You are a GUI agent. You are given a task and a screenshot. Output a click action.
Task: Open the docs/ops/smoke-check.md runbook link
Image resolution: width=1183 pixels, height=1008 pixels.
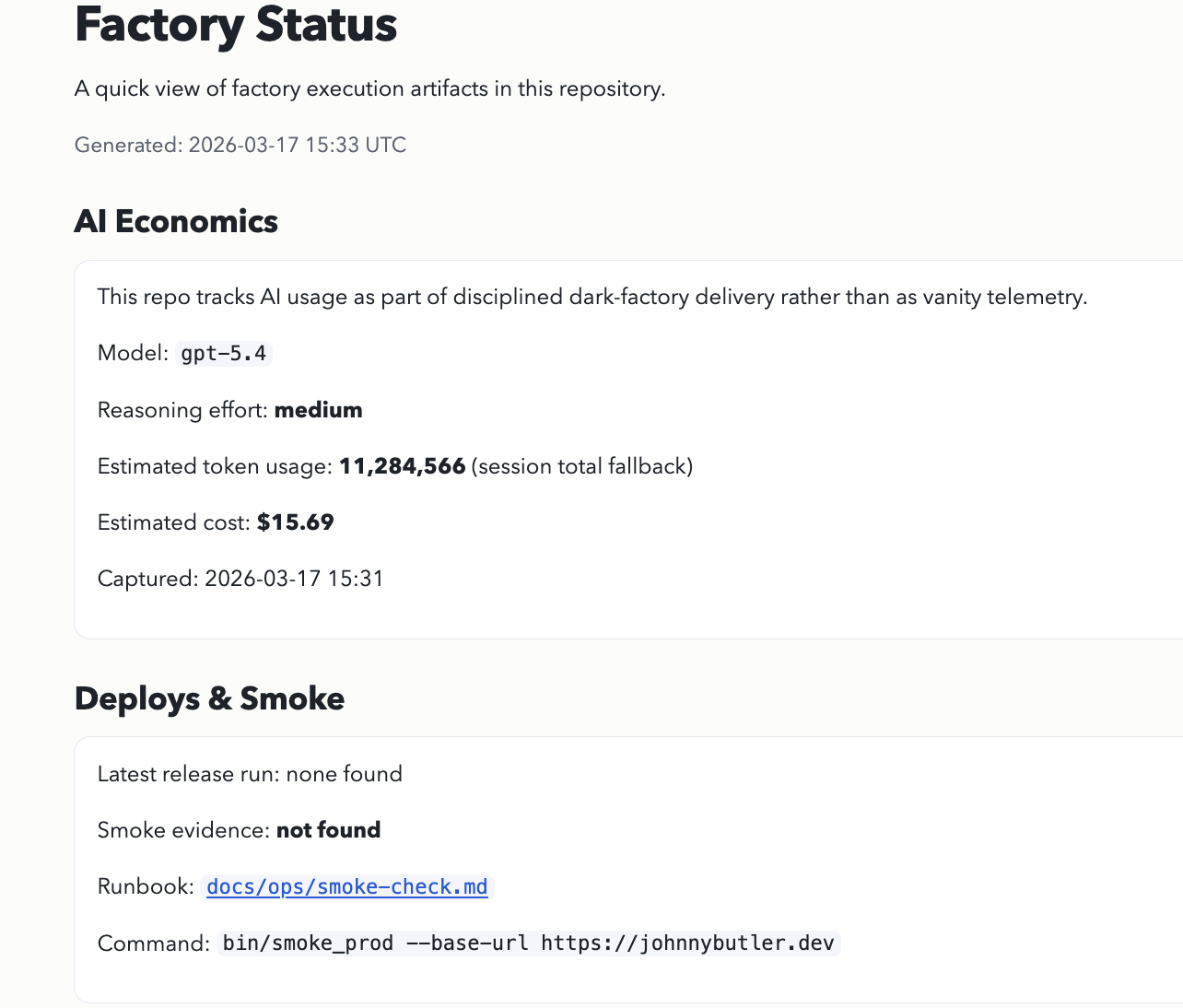tap(346, 887)
